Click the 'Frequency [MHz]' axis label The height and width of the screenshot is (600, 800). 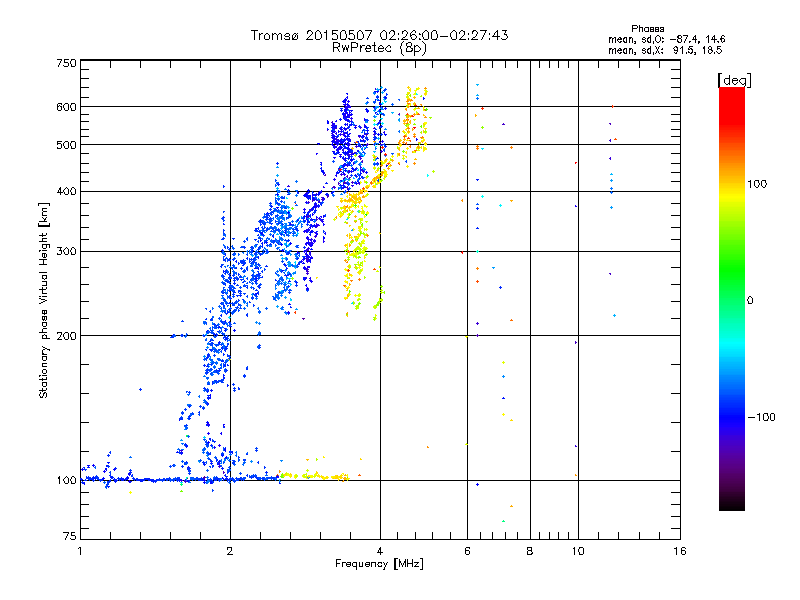coord(379,564)
